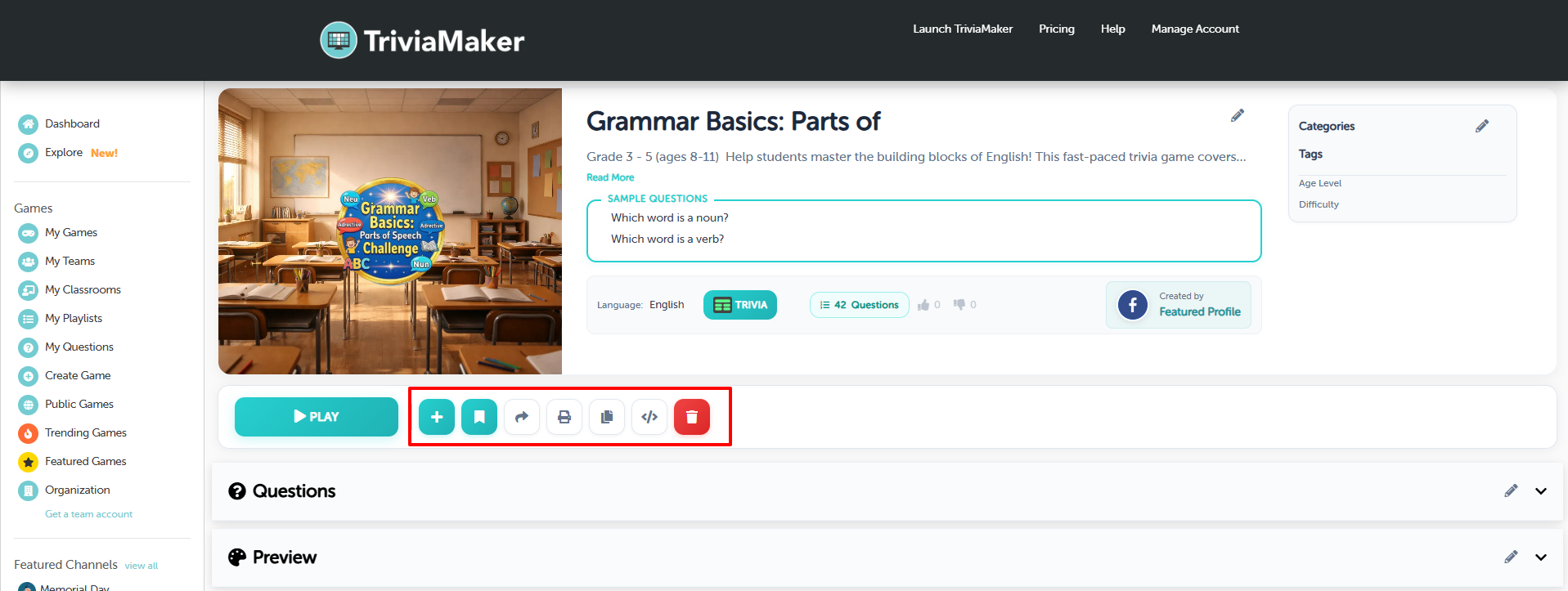Click the Get a team account link
1568x591 pixels.
pos(88,514)
